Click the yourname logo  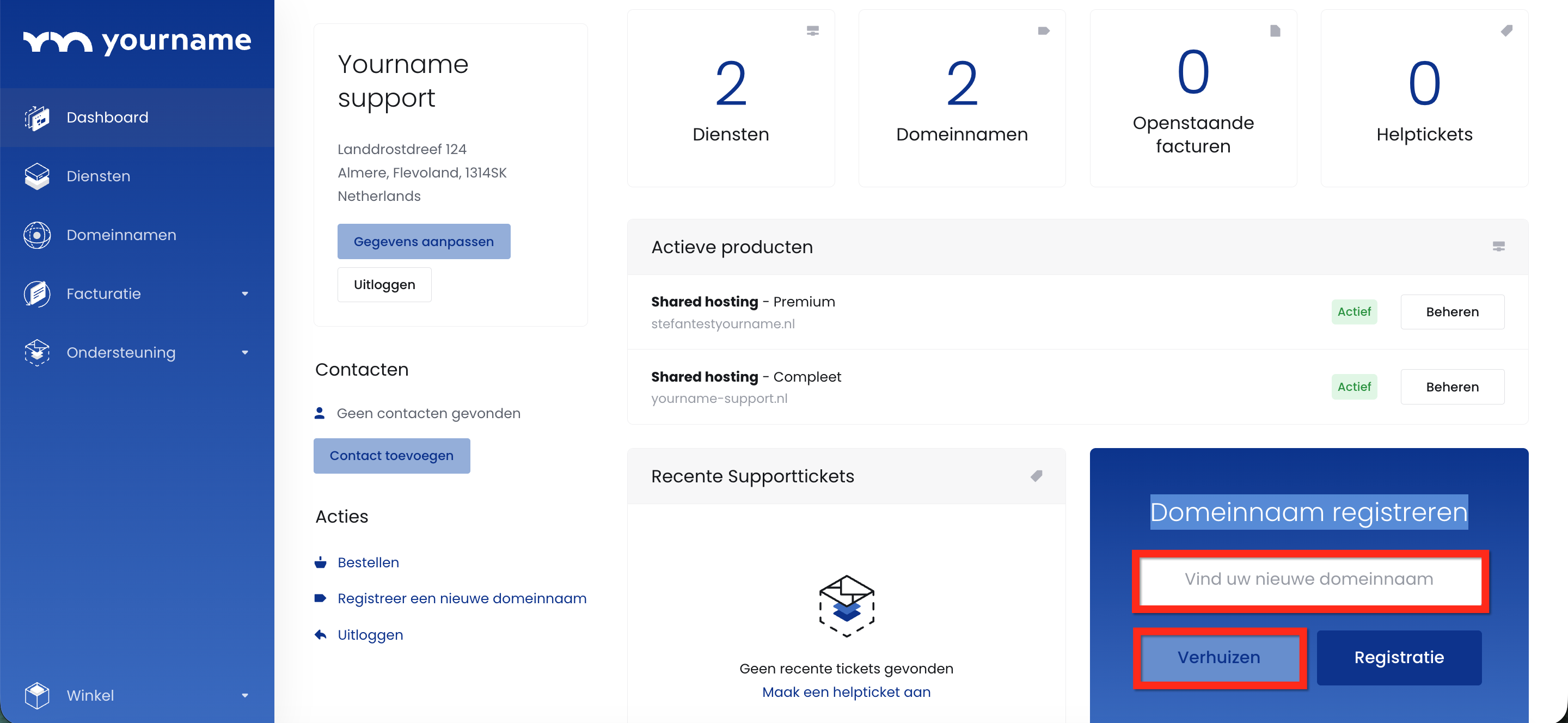tap(137, 41)
